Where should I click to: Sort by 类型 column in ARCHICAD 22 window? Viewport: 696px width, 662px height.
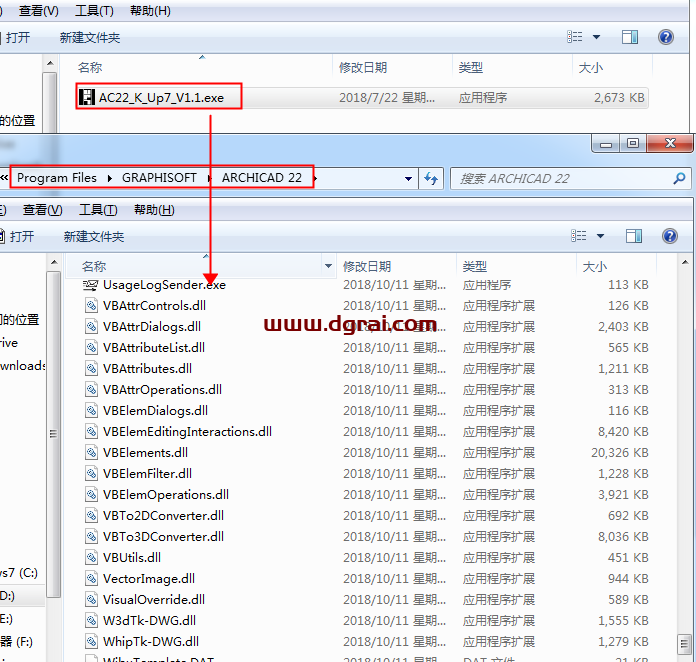pos(475,266)
